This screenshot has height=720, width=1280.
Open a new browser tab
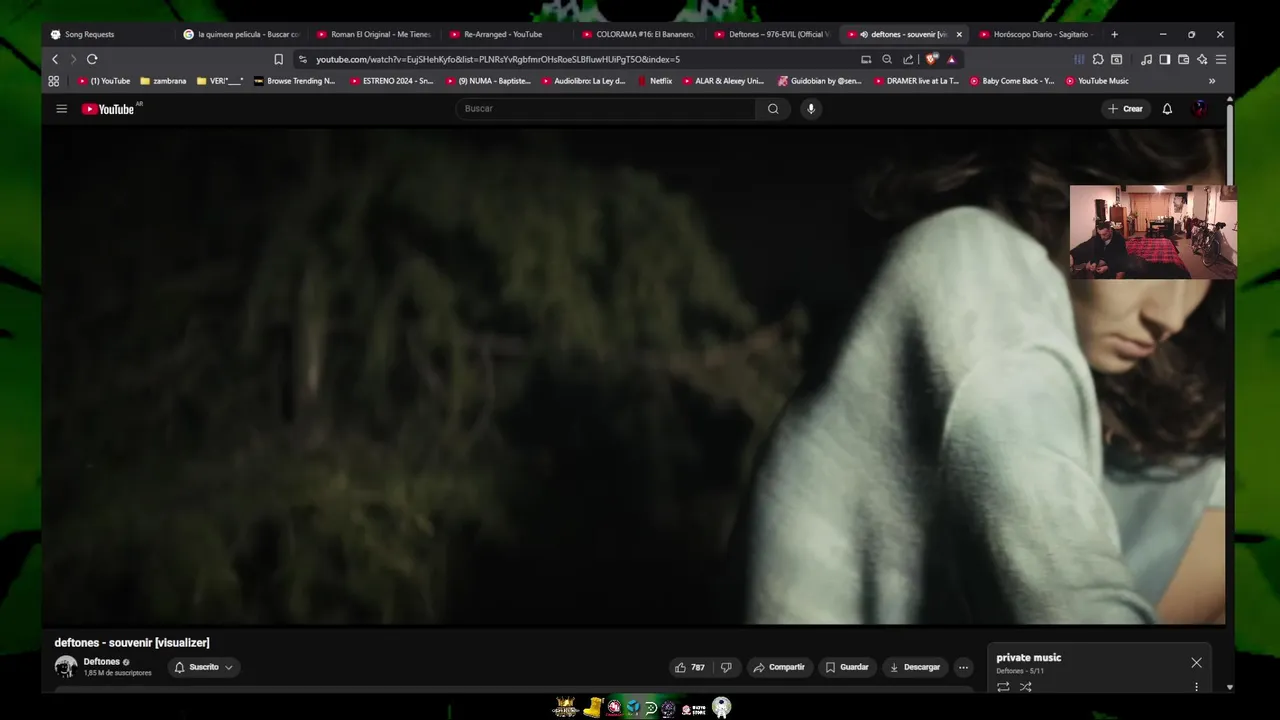1114,34
